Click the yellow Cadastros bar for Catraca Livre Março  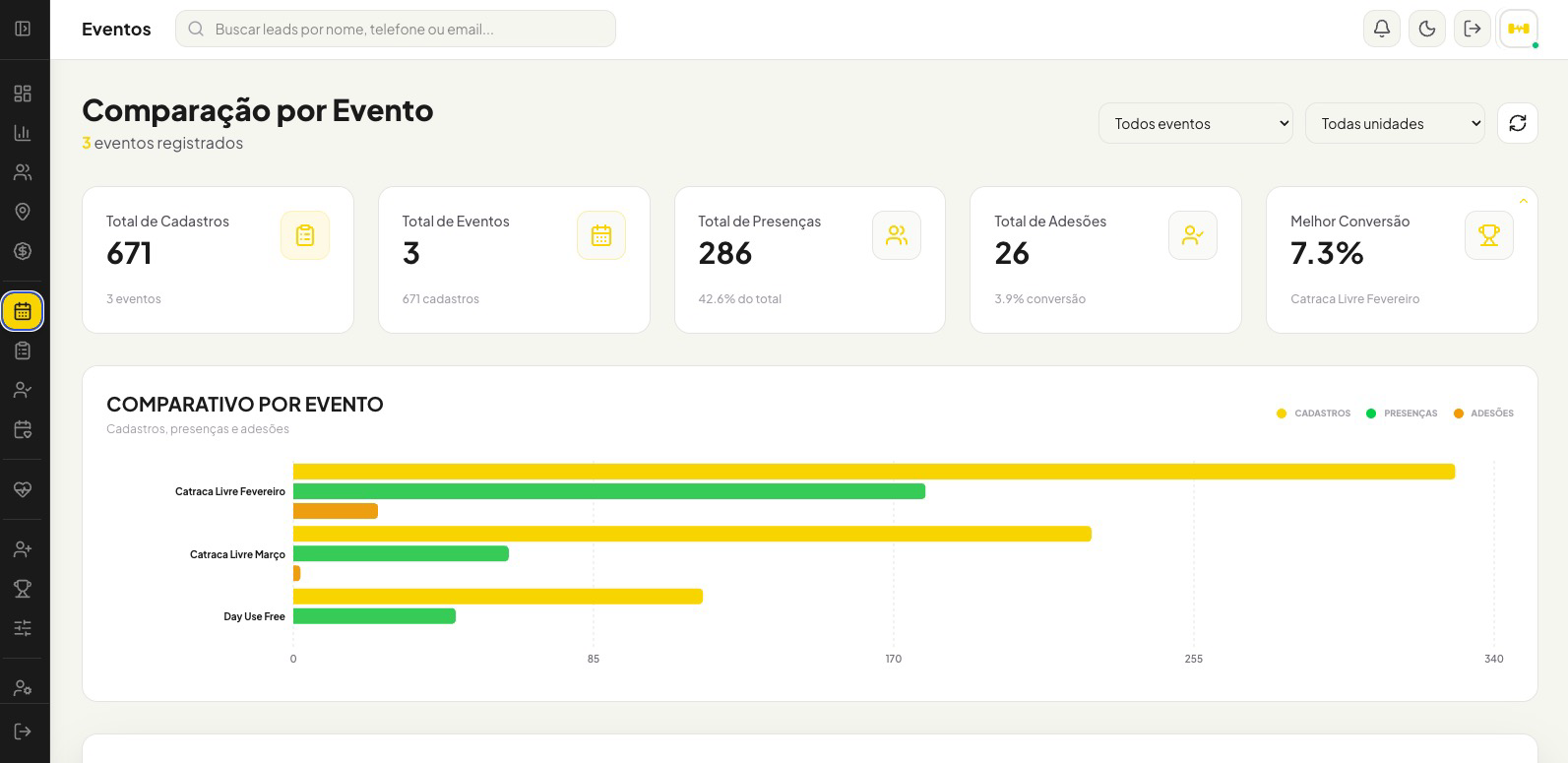tap(692, 534)
